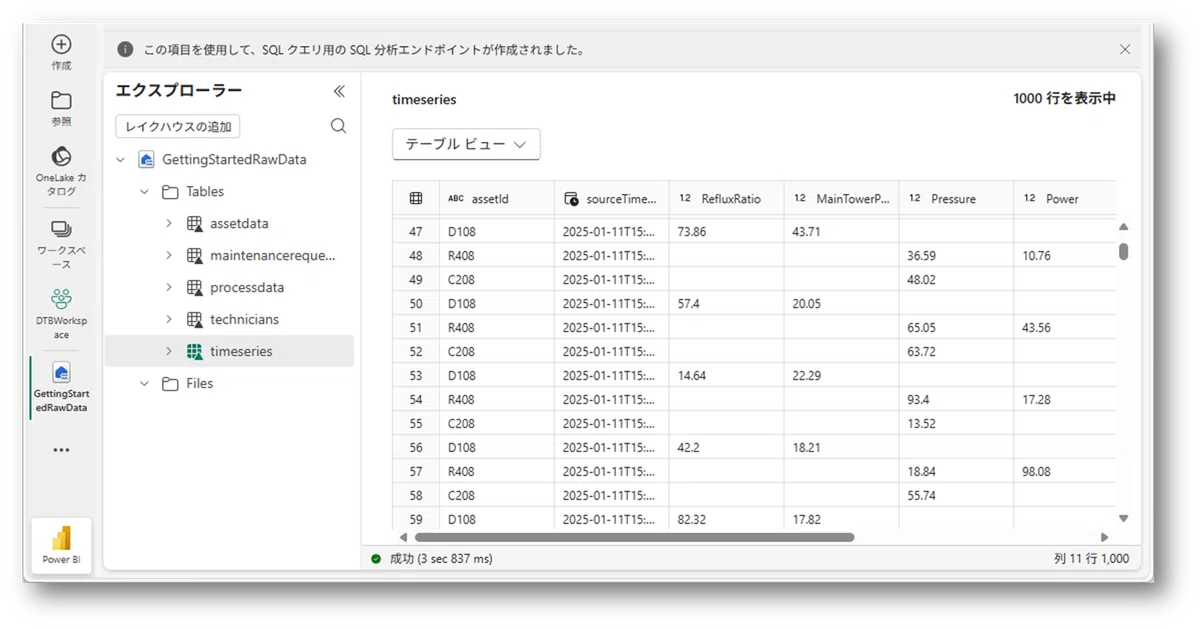Screen dimensions: 1200x629
Task: Switch to the Power BI experience
Action: (x=61, y=545)
